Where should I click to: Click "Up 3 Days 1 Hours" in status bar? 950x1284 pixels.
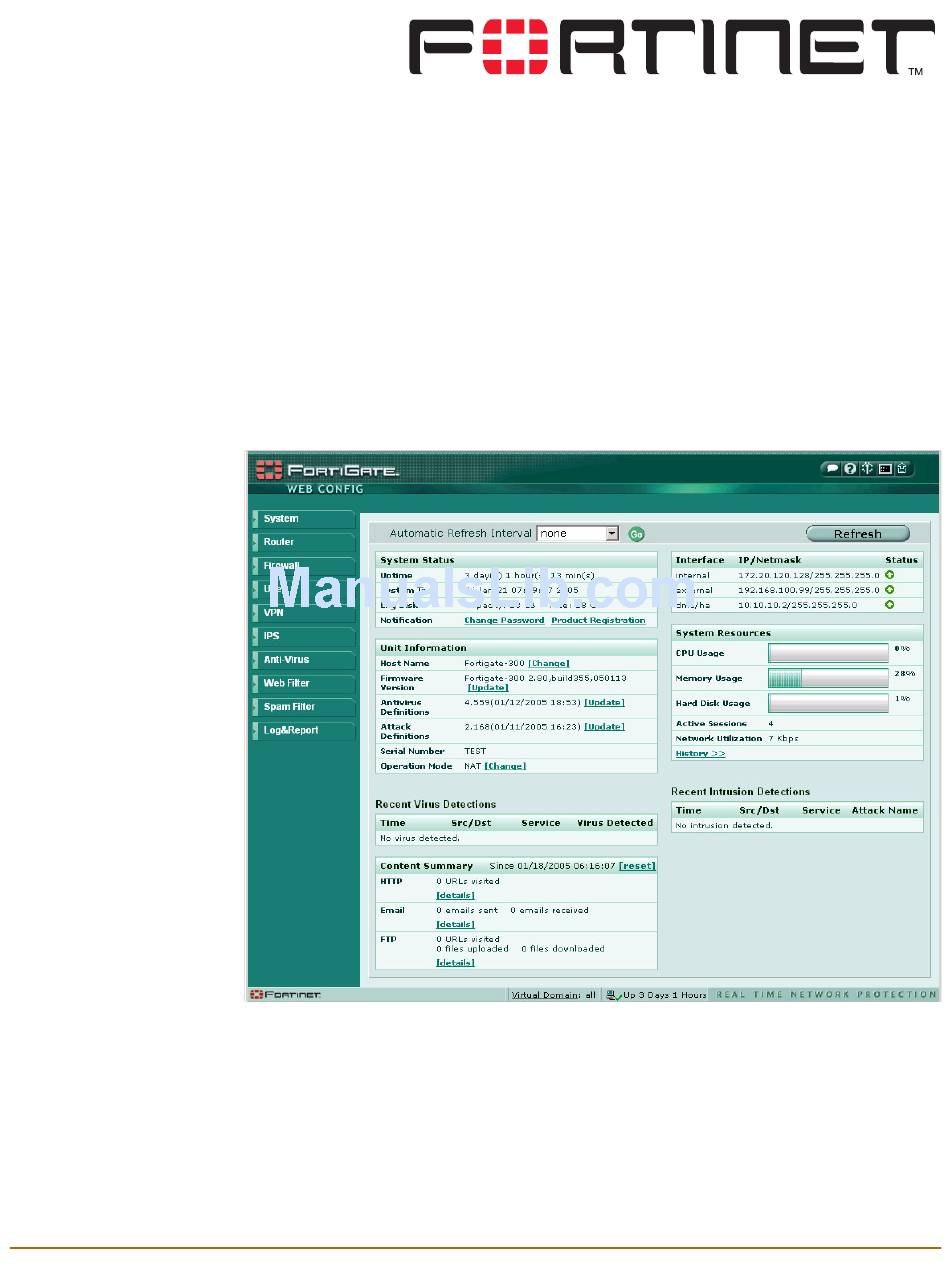coord(665,994)
